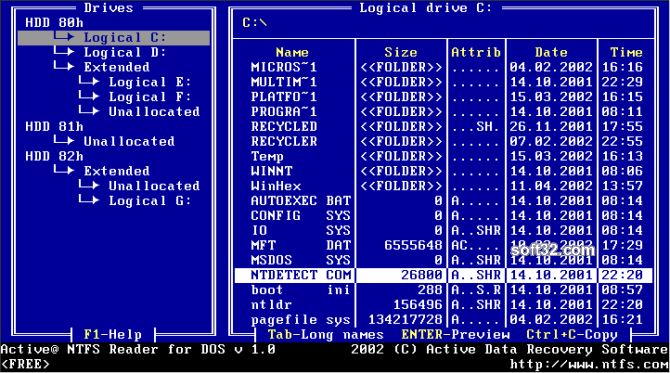Click the Name column header

coord(292,53)
